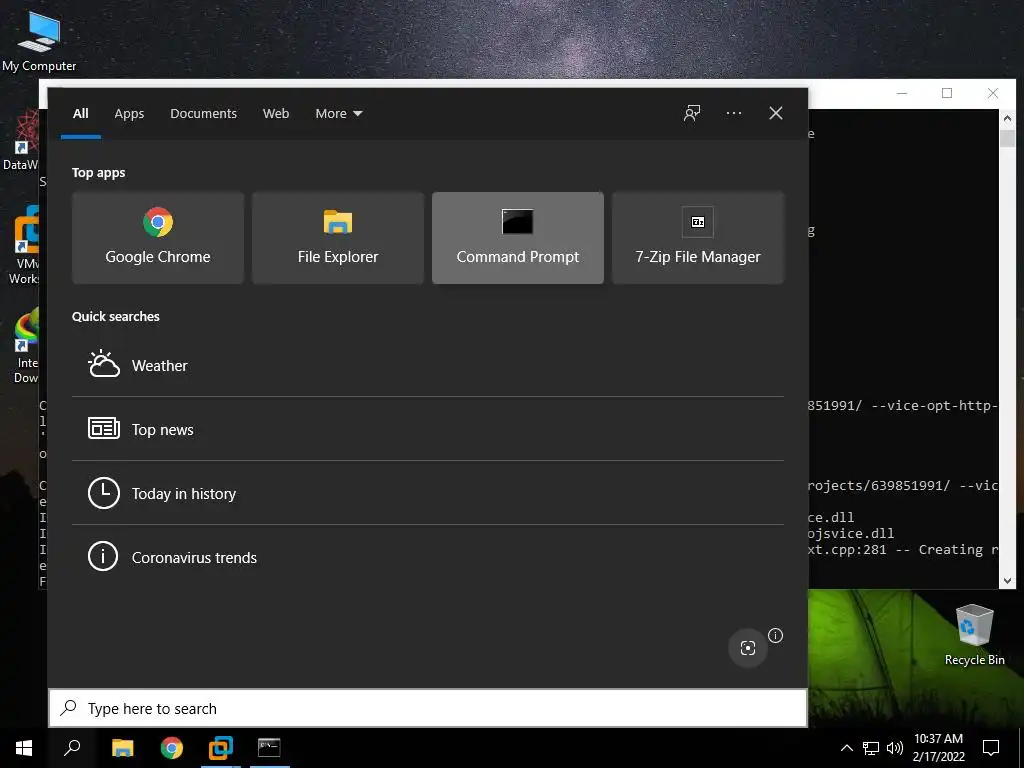The image size is (1024, 768).
Task: Switch to Command Prompt window in taskbar
Action: click(269, 748)
